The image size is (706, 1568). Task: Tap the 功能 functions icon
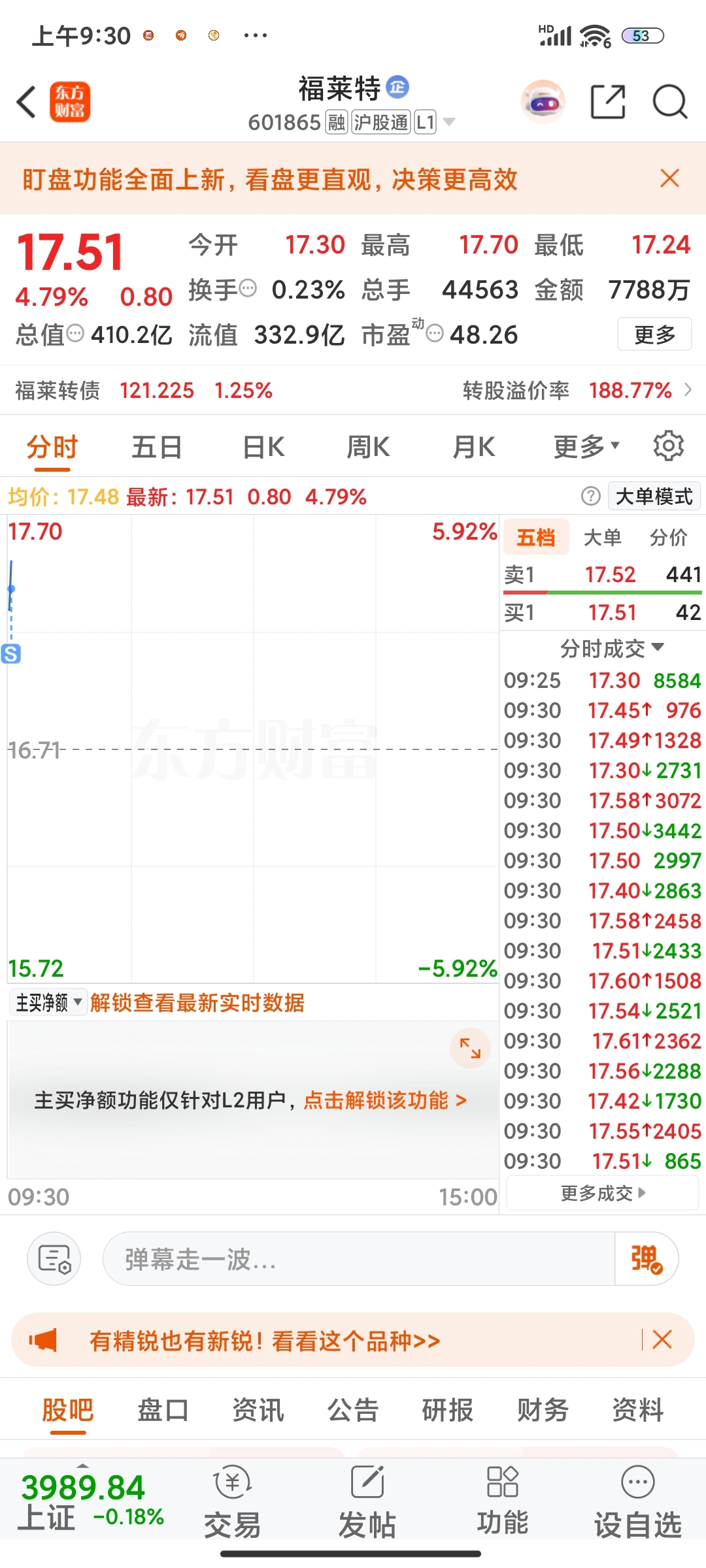502,1503
